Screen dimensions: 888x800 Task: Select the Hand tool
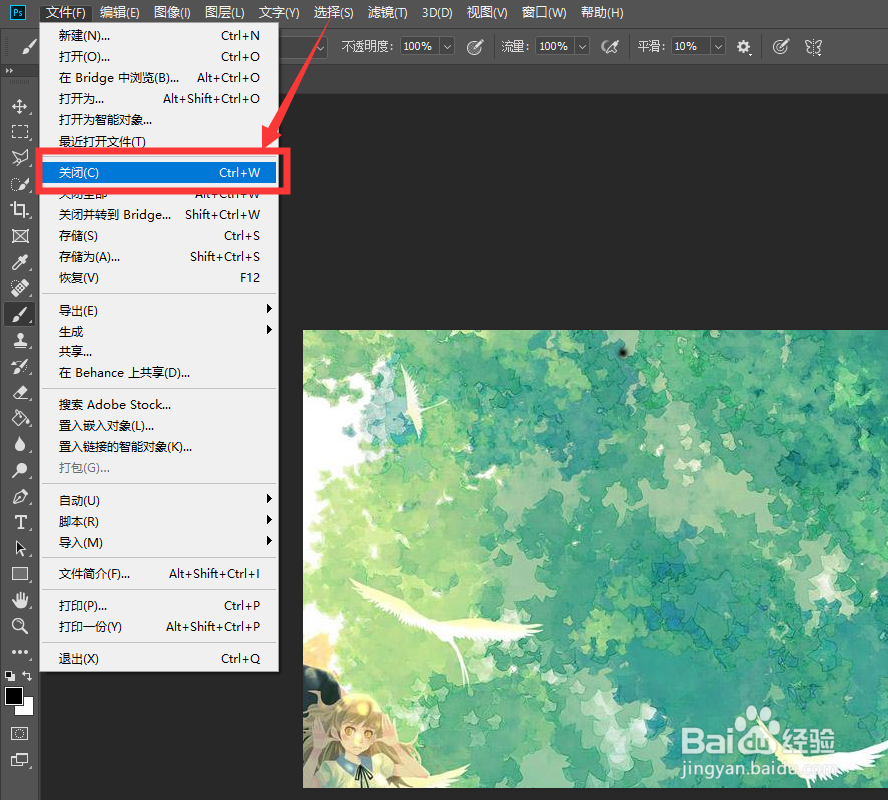[20, 600]
